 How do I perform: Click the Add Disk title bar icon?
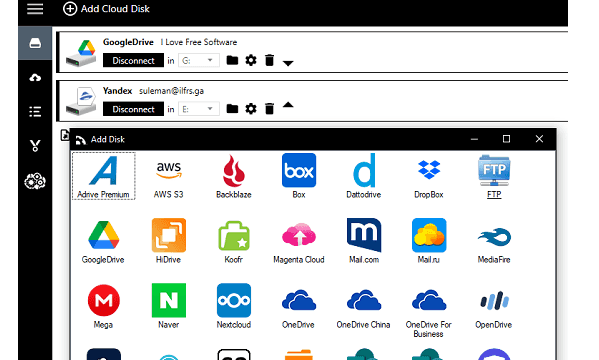point(81,140)
